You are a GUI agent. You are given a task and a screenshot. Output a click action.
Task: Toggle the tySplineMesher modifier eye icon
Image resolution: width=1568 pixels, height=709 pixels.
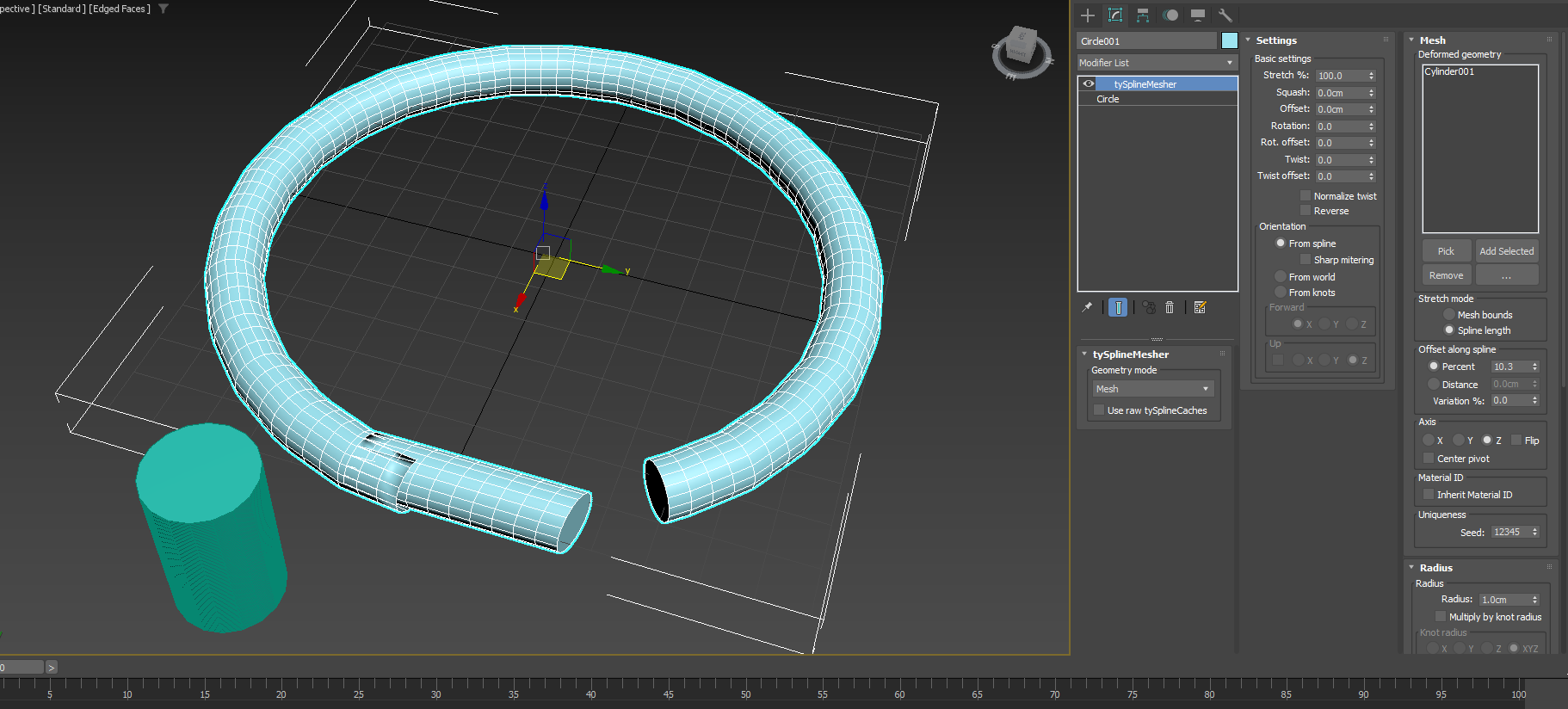pos(1089,84)
